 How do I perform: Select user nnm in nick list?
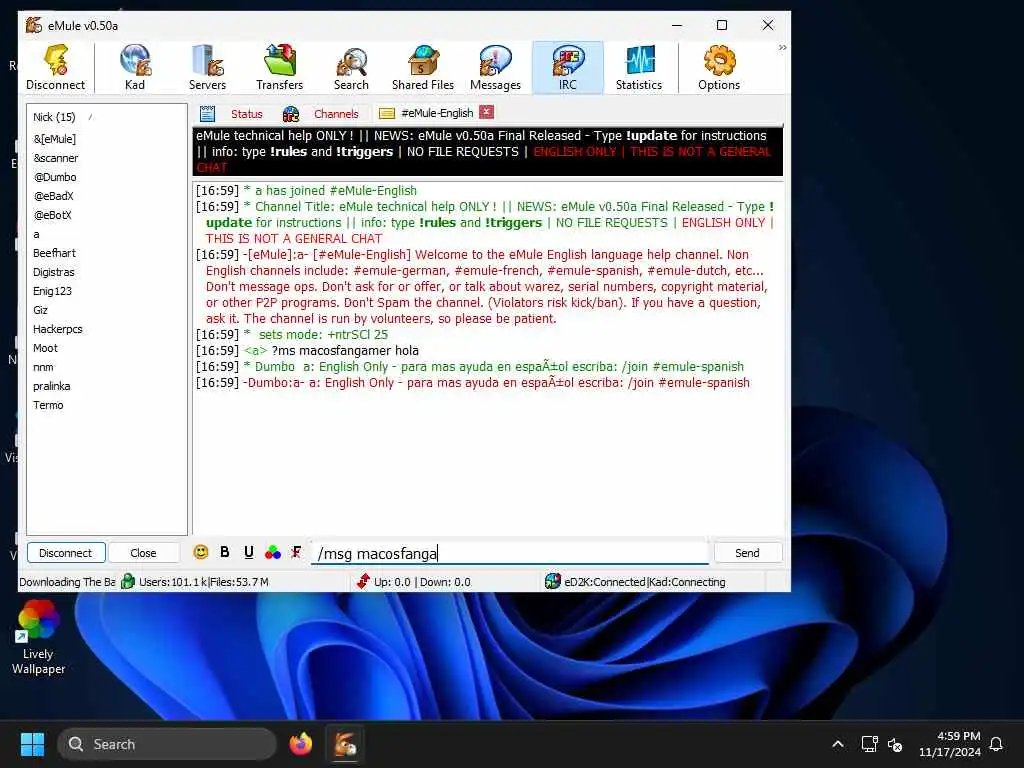pyautogui.click(x=43, y=367)
